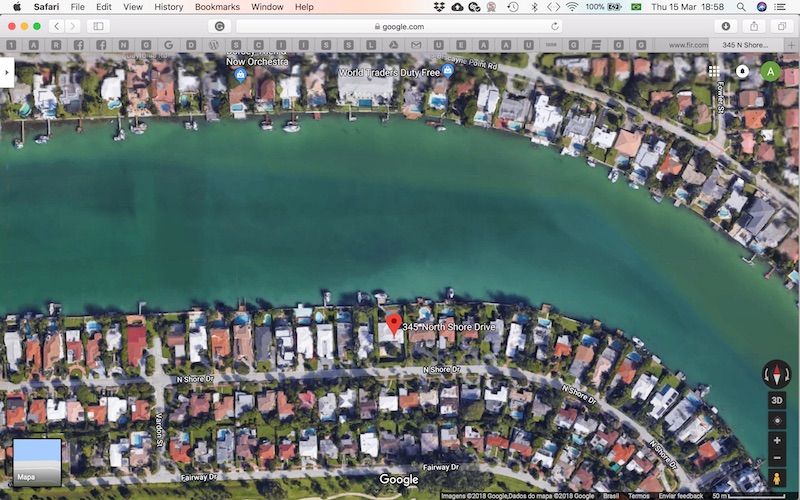Click the Termos link
Image resolution: width=800 pixels, height=500 pixels.
638,495
